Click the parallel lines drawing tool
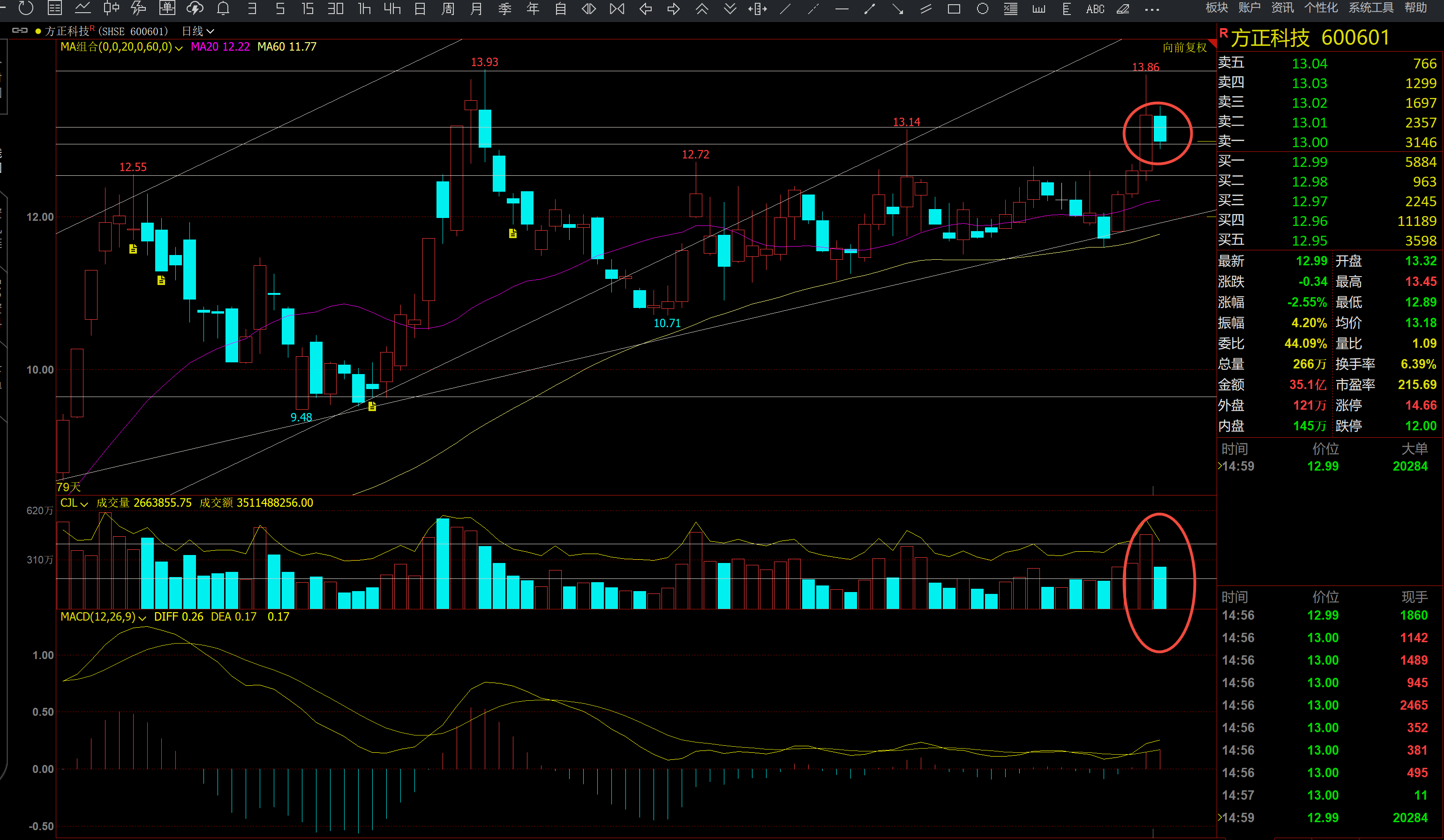 tap(926, 8)
